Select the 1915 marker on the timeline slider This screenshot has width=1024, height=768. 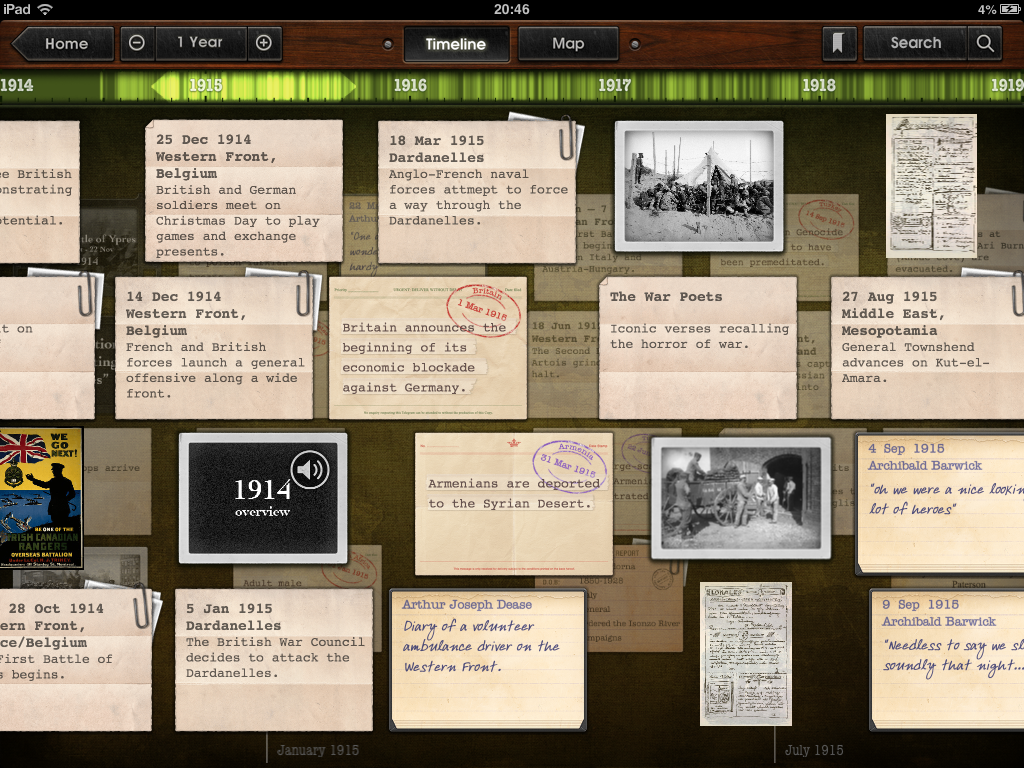point(205,86)
